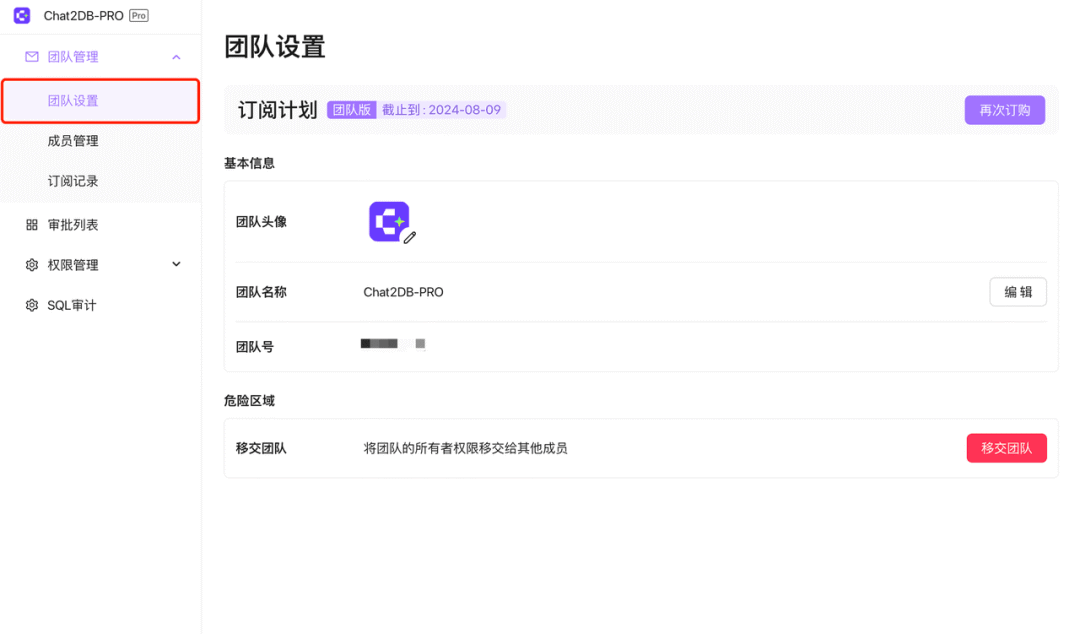Screen dimensions: 1080x634
Task: Click the envelope icon beside 团队管理
Action: coord(32,57)
